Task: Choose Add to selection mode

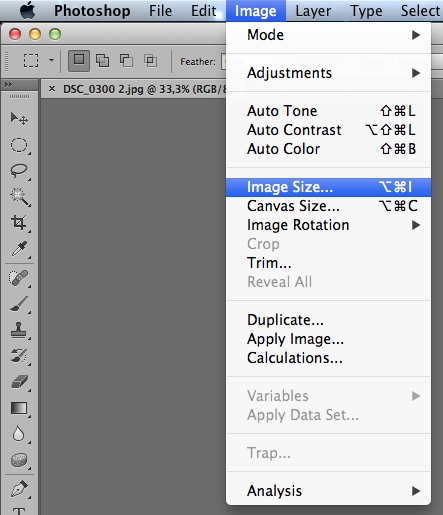Action: pyautogui.click(x=102, y=61)
